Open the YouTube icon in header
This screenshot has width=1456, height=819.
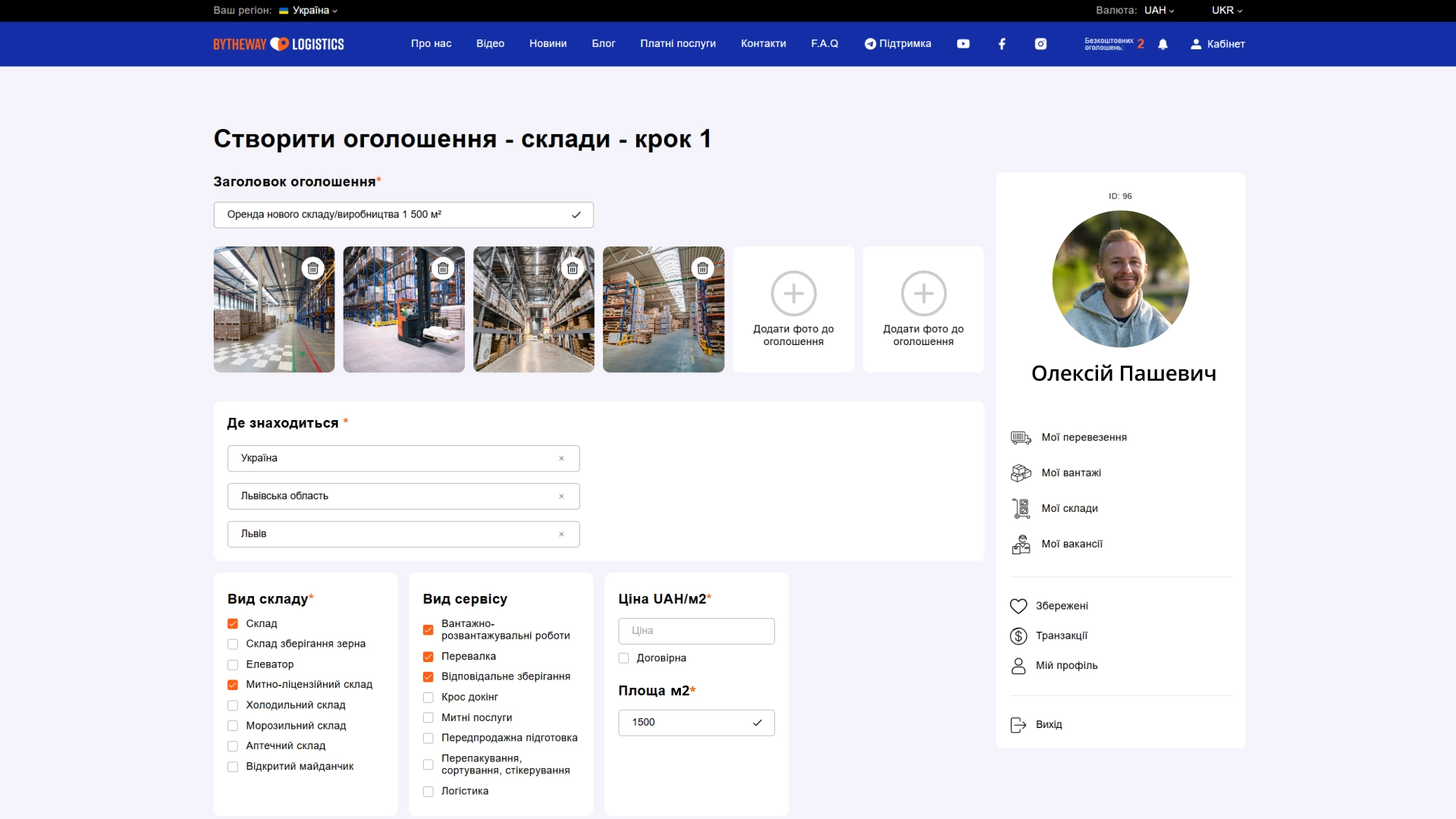pyautogui.click(x=963, y=44)
